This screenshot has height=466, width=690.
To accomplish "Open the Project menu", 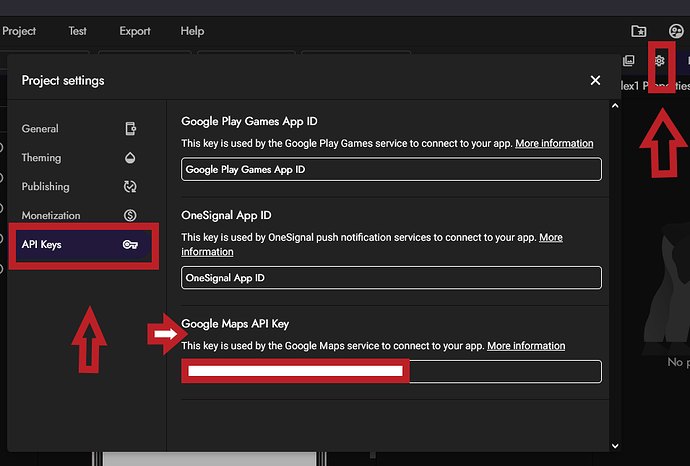I will pyautogui.click(x=19, y=31).
